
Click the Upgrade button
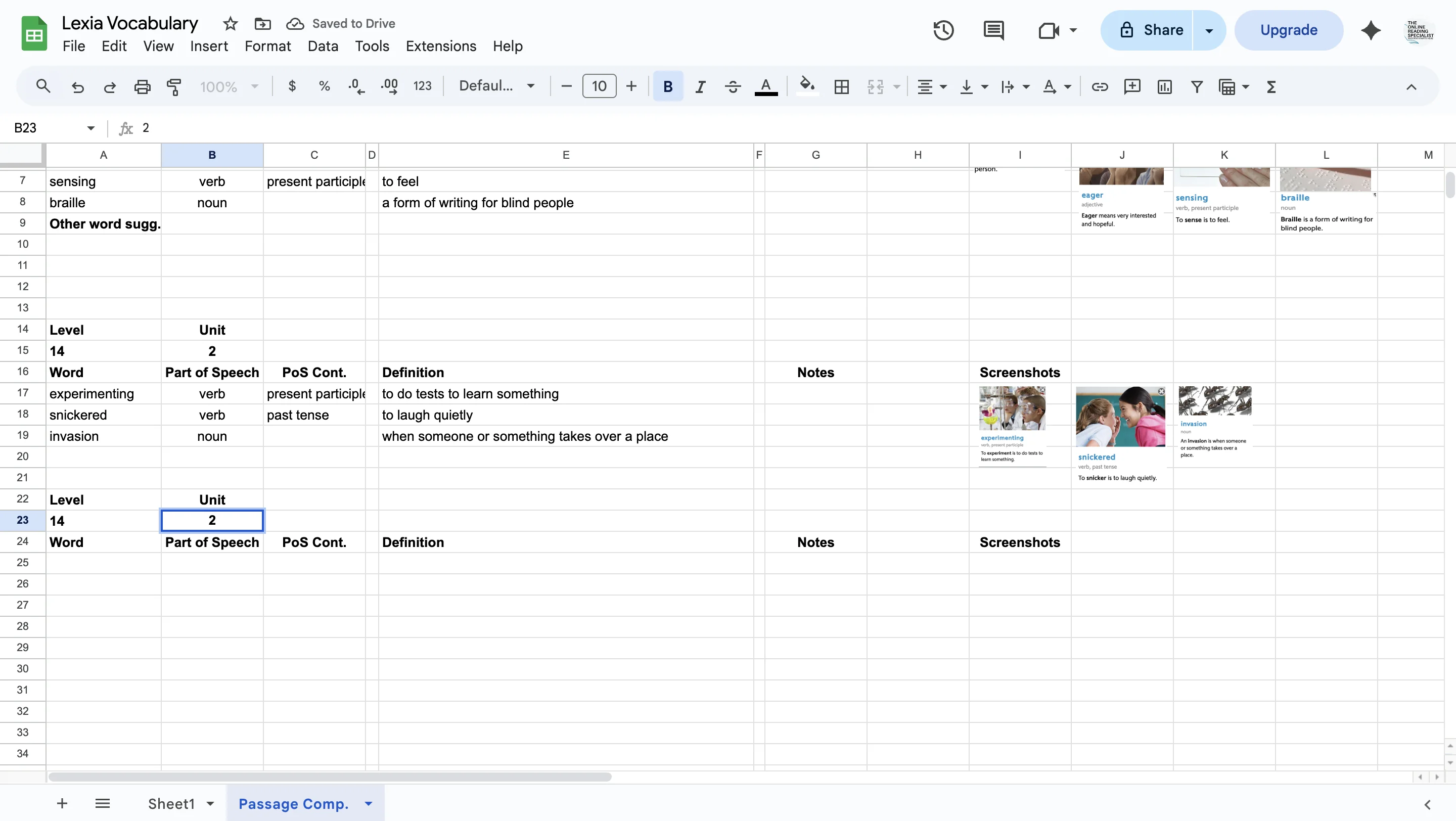point(1289,29)
